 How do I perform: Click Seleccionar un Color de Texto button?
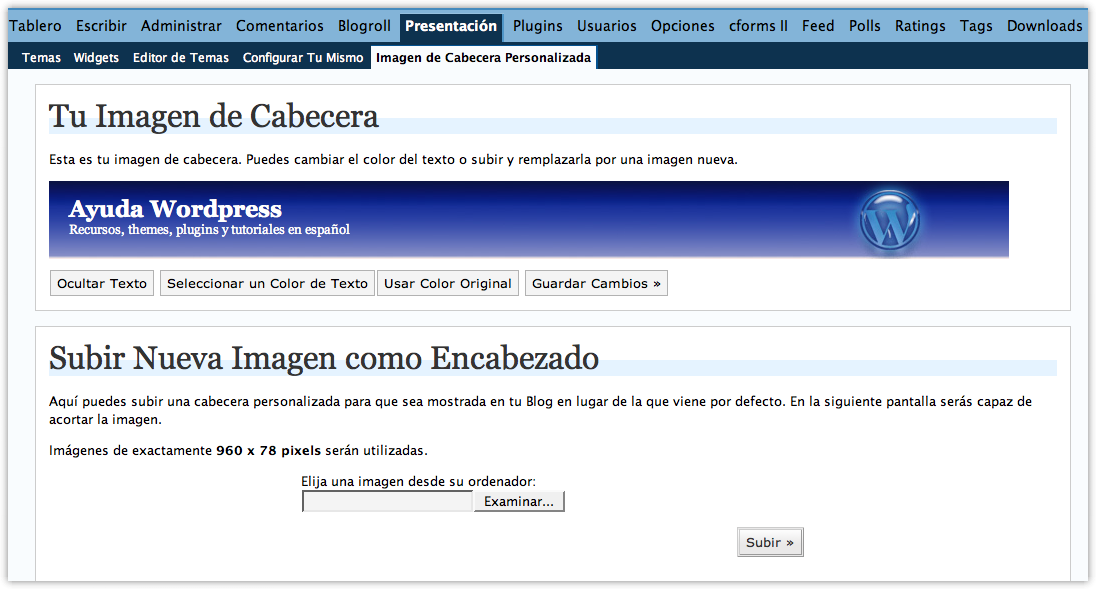point(267,283)
